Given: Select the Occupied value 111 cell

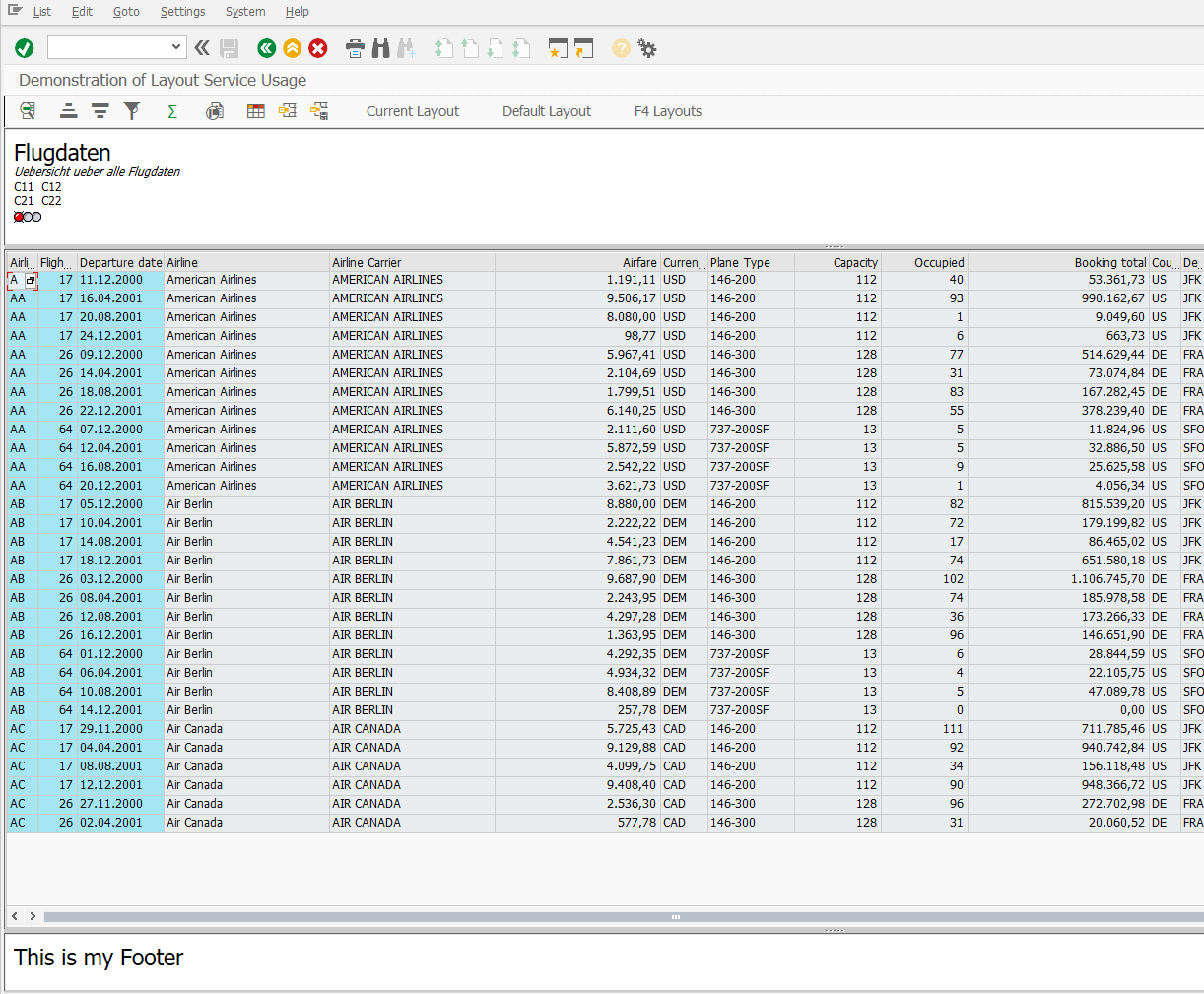Looking at the screenshot, I should coord(924,729).
